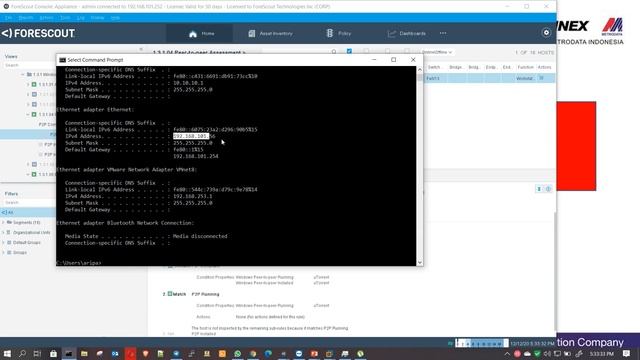The image size is (640, 360).
Task: Open the File menu
Action: 8,18
